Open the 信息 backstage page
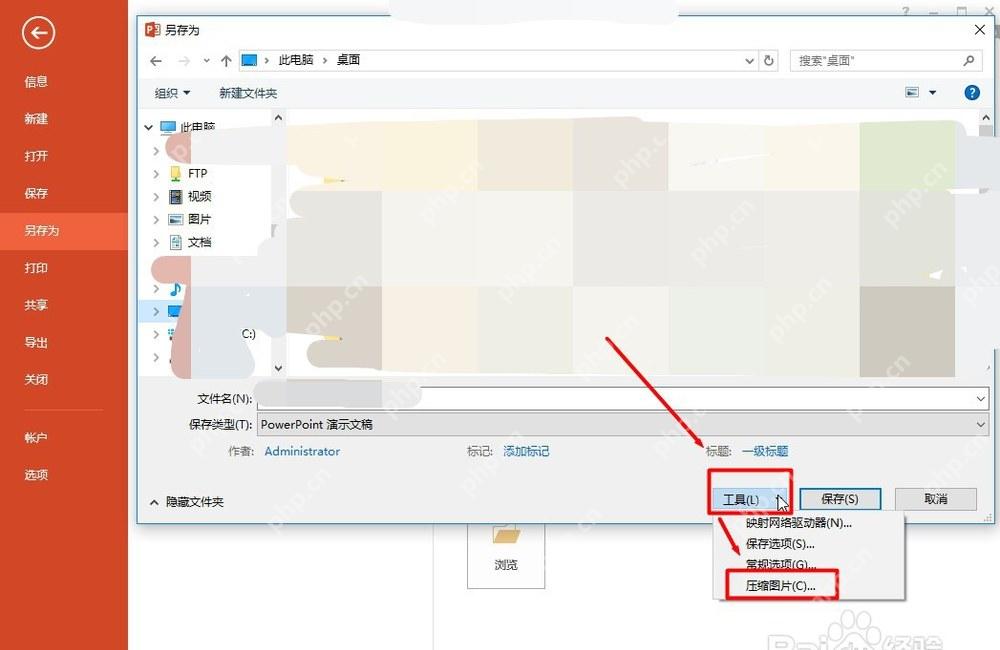Screen dimensions: 1000x650 tap(36, 82)
